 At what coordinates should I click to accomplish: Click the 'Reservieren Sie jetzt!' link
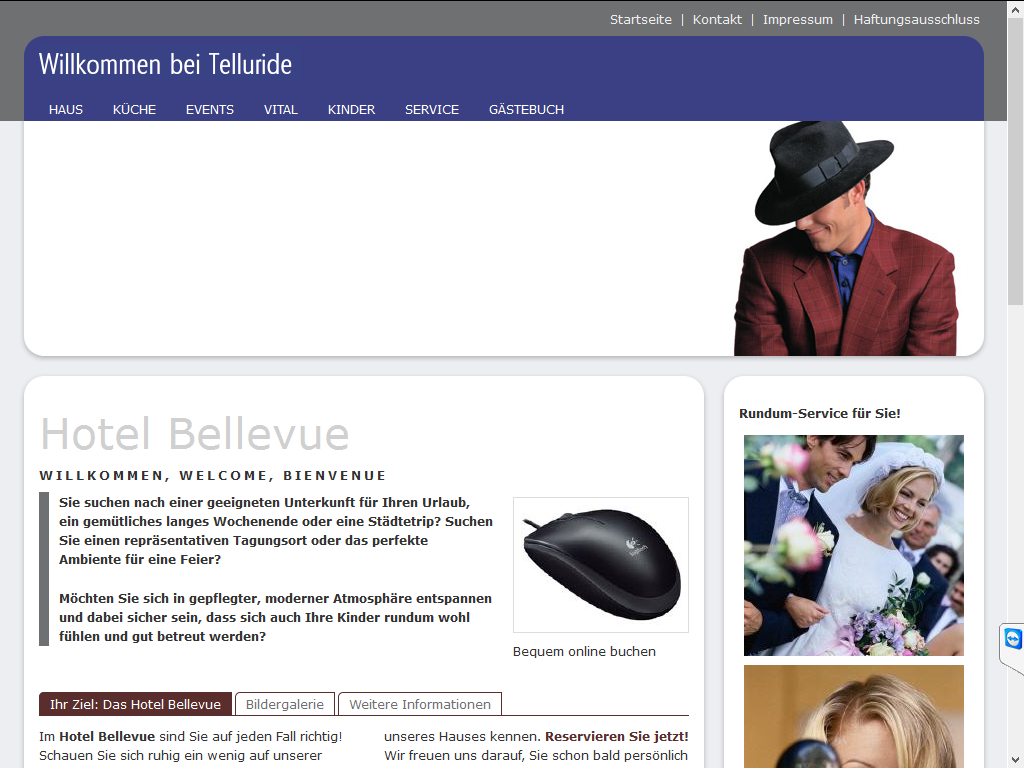coord(616,736)
